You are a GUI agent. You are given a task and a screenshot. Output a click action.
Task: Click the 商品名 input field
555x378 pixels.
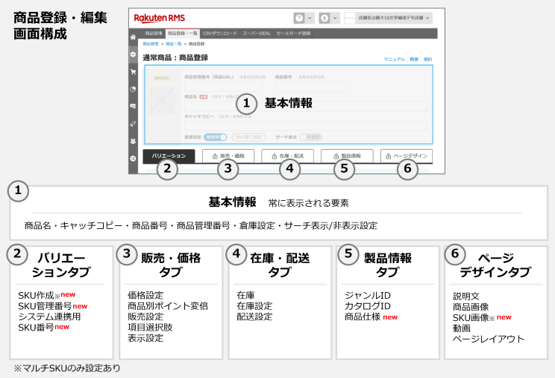[x=306, y=106]
